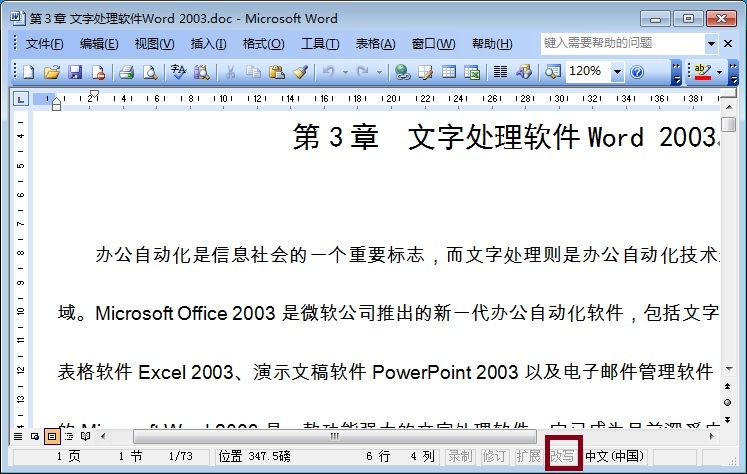Open the zoom 120% dropdown

617,72
